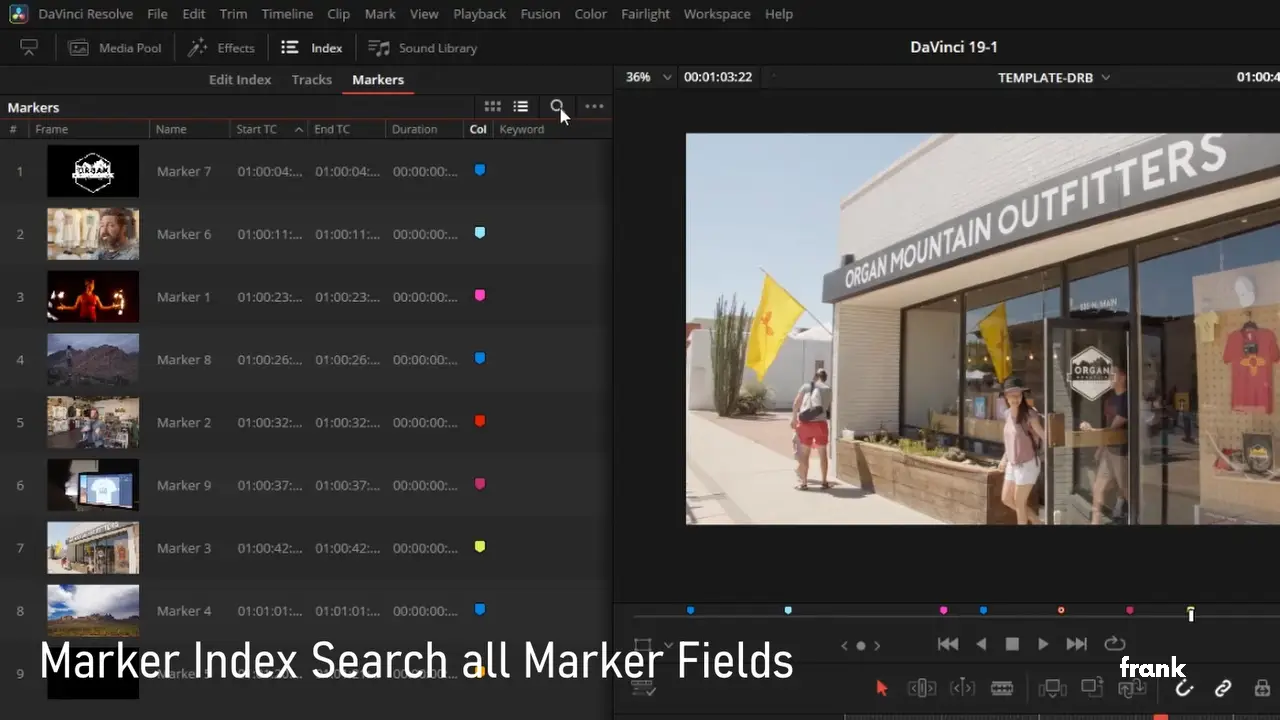The height and width of the screenshot is (720, 1280).
Task: Open the DaVinci Resolve app logo menu
Action: click(19, 14)
